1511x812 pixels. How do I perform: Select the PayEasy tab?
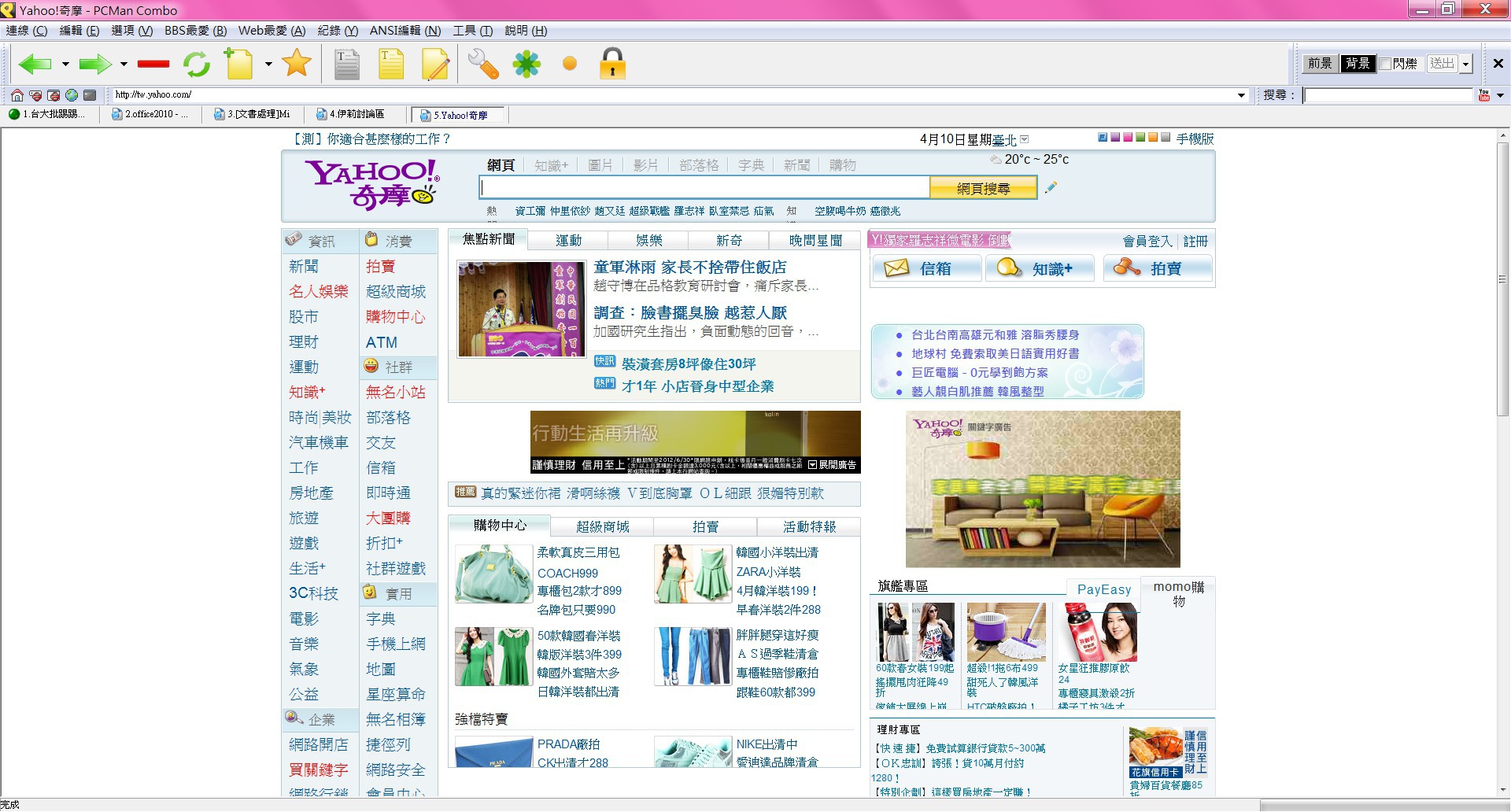[1103, 589]
